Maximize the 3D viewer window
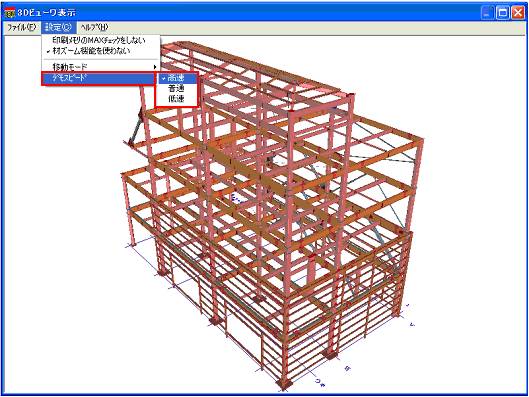This screenshot has height=397, width=529. pos(503,13)
